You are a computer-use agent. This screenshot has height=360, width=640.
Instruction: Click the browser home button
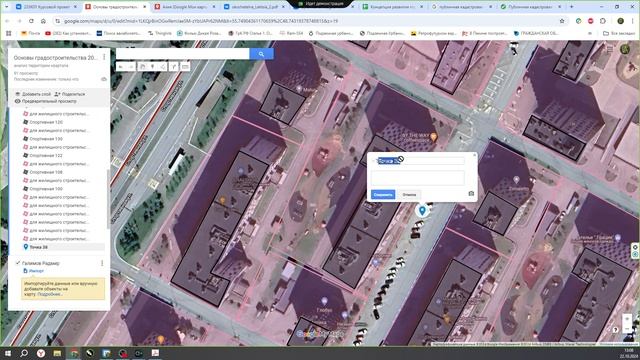(x=43, y=21)
